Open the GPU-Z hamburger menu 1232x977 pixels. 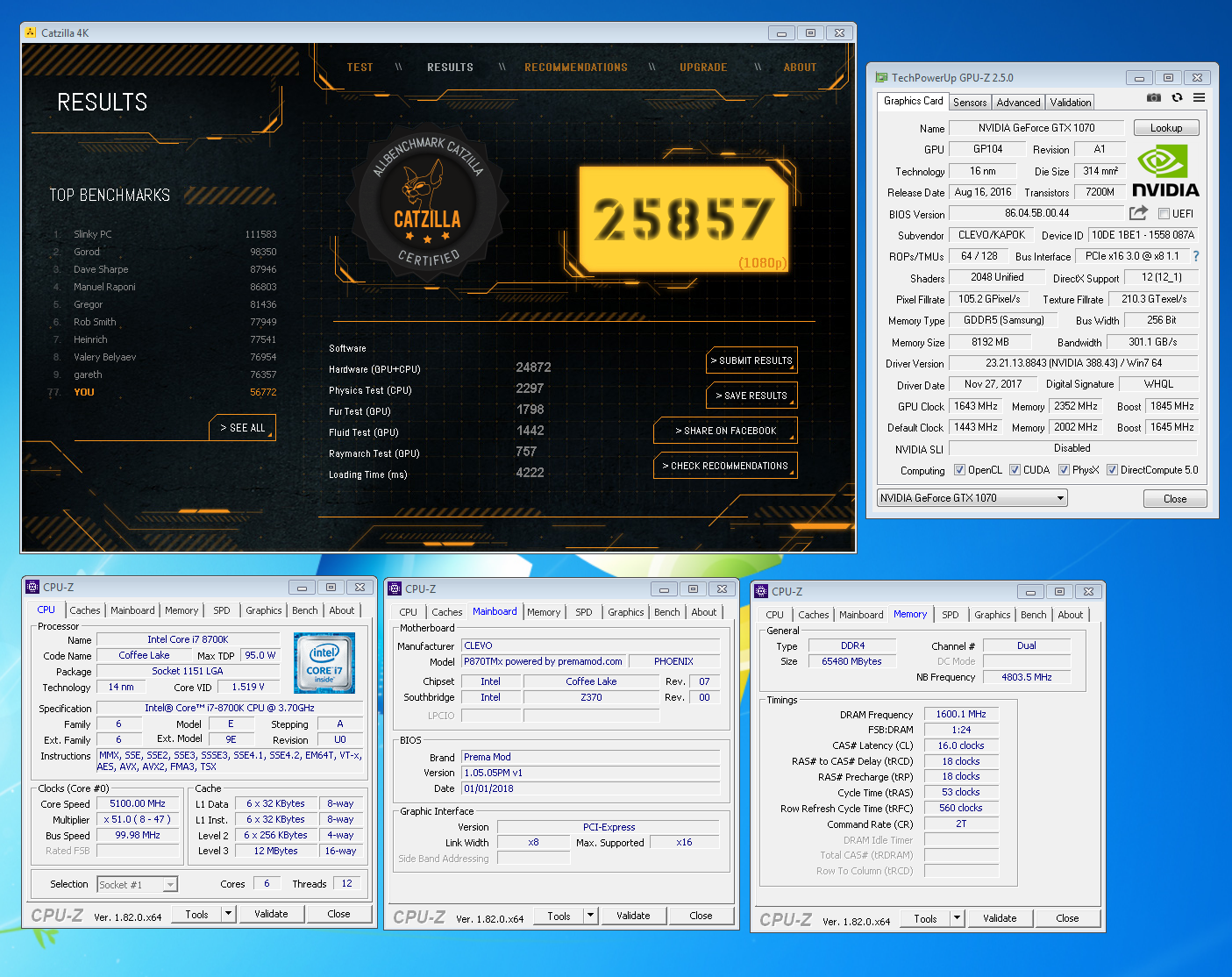[1199, 98]
